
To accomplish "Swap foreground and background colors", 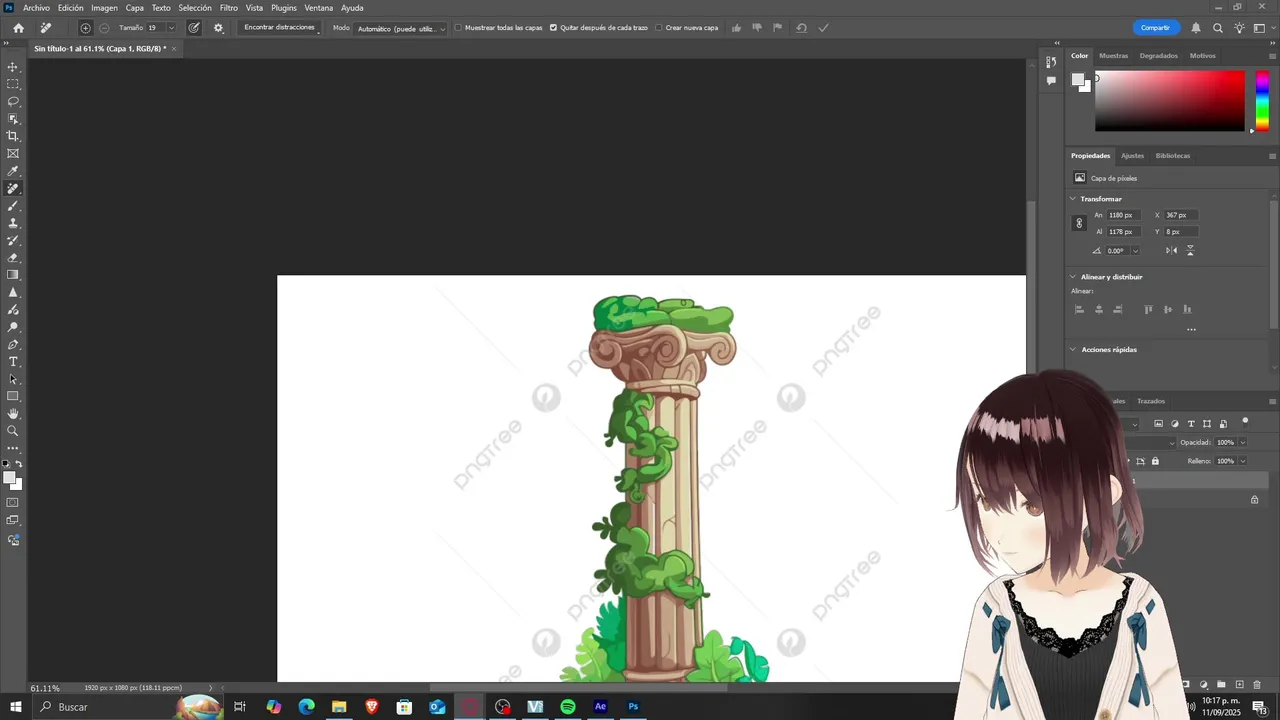I will coord(19,464).
